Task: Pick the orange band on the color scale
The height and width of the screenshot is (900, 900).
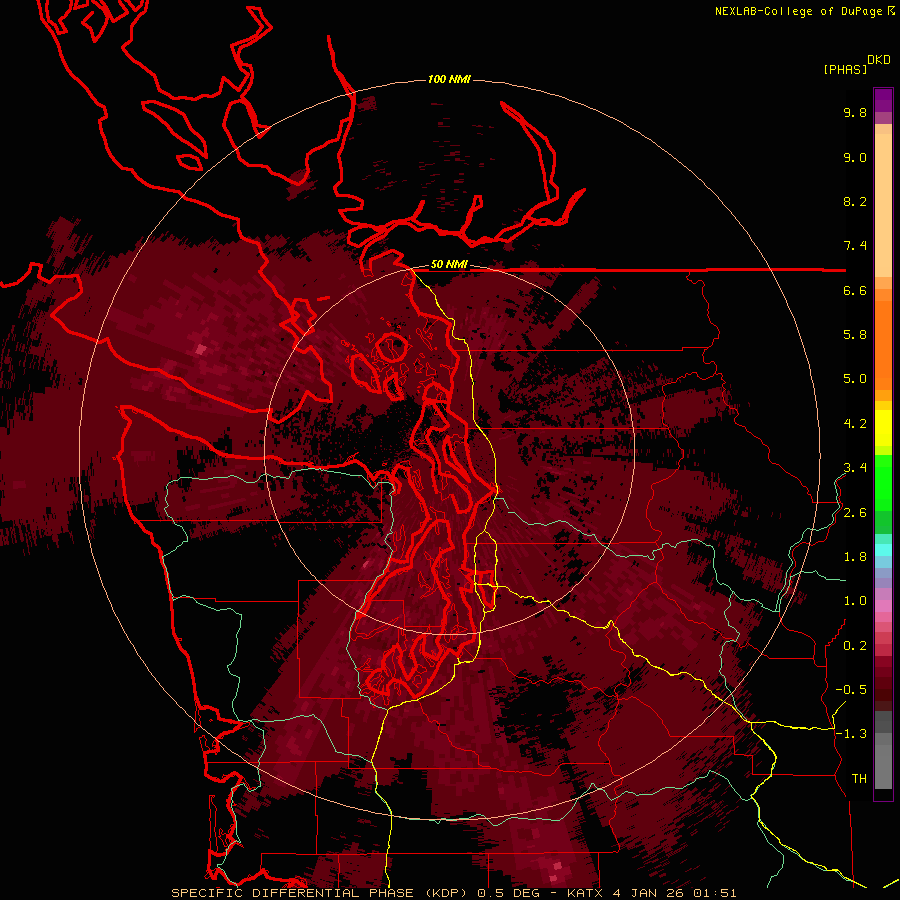Action: [883, 344]
